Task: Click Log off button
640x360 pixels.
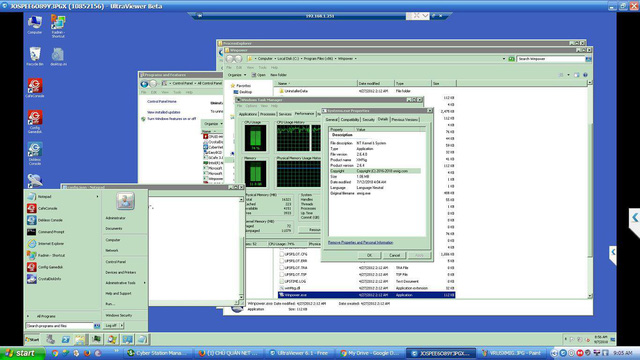Action: pos(111,326)
